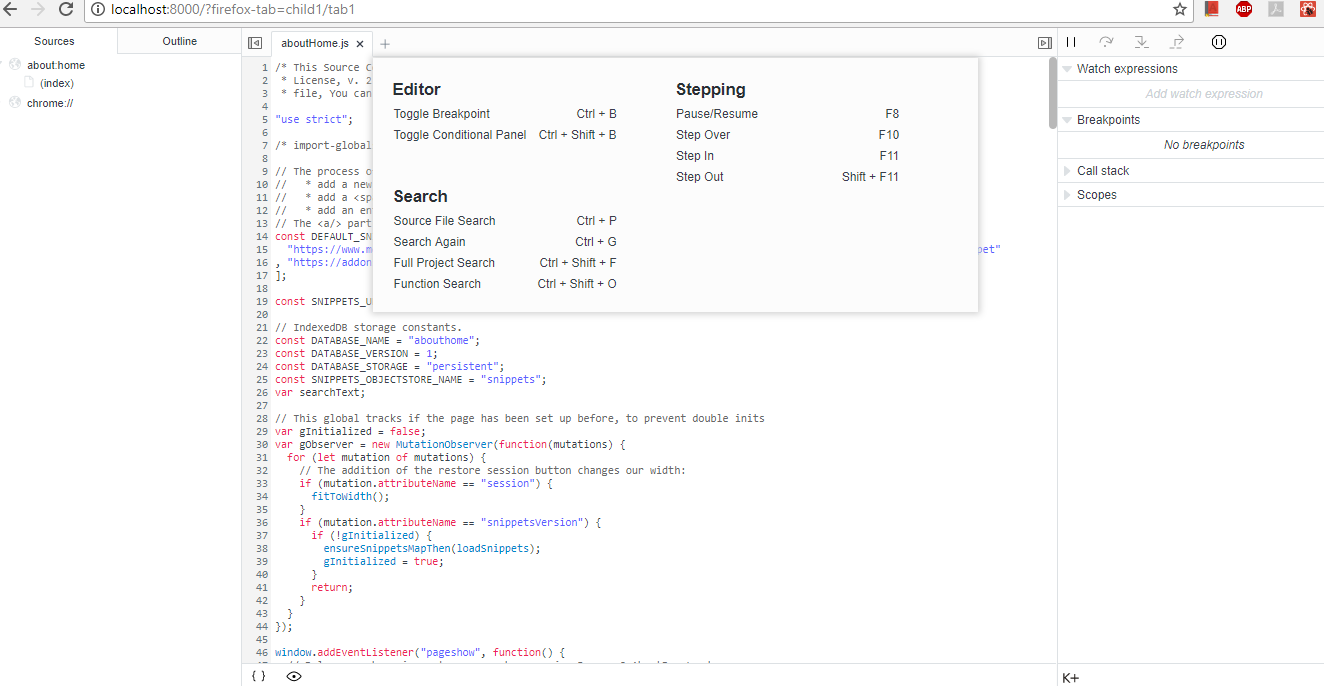Click the No breakpoints text
The width and height of the screenshot is (1324, 686).
[x=1204, y=145]
